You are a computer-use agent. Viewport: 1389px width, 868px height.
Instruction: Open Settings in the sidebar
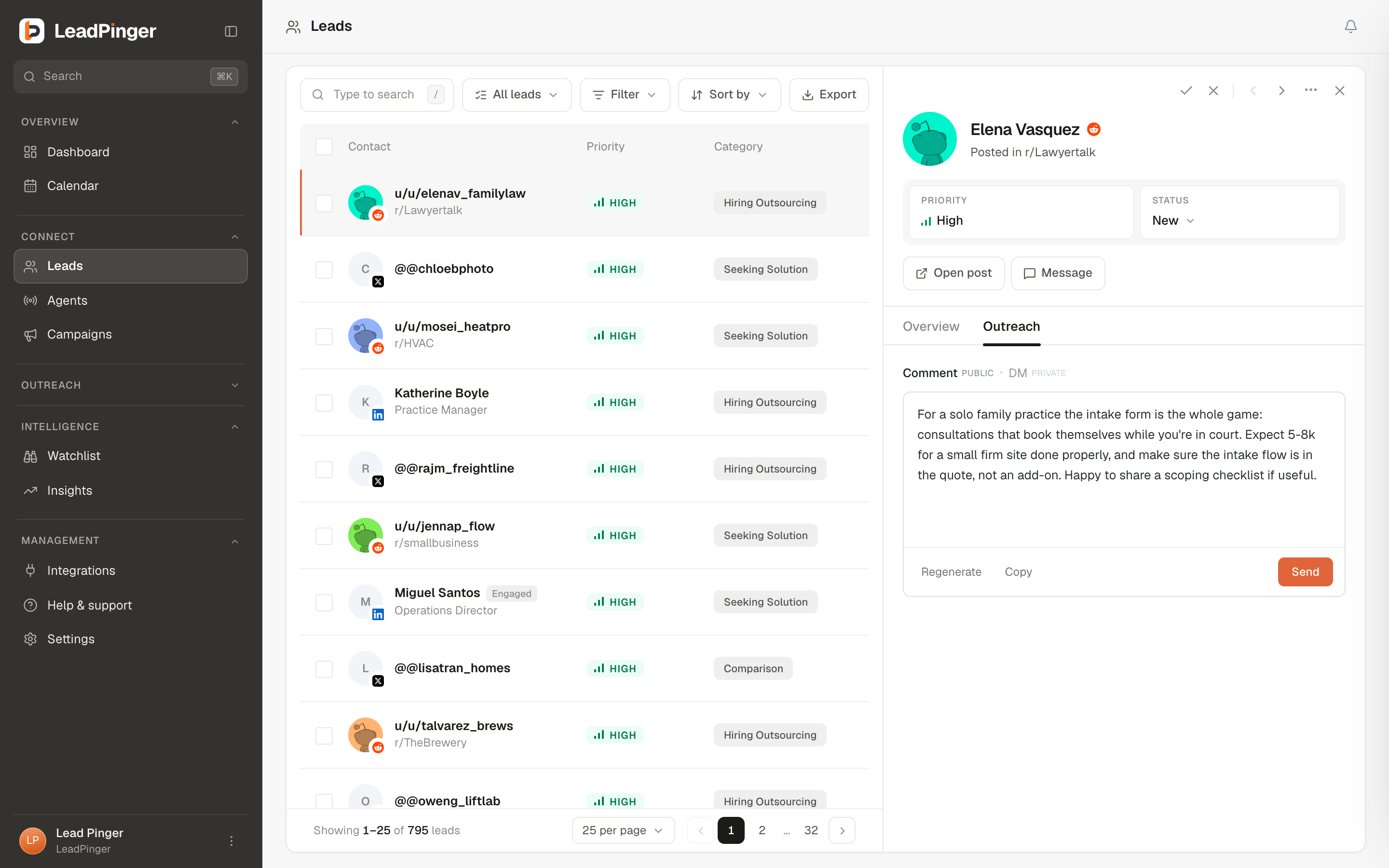[x=131, y=639]
